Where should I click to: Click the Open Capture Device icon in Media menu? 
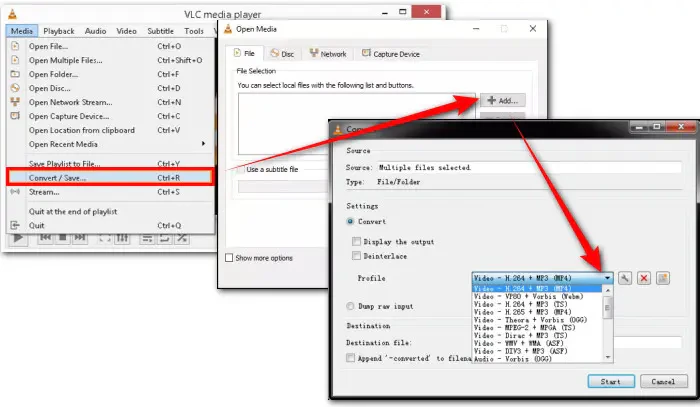[15, 116]
